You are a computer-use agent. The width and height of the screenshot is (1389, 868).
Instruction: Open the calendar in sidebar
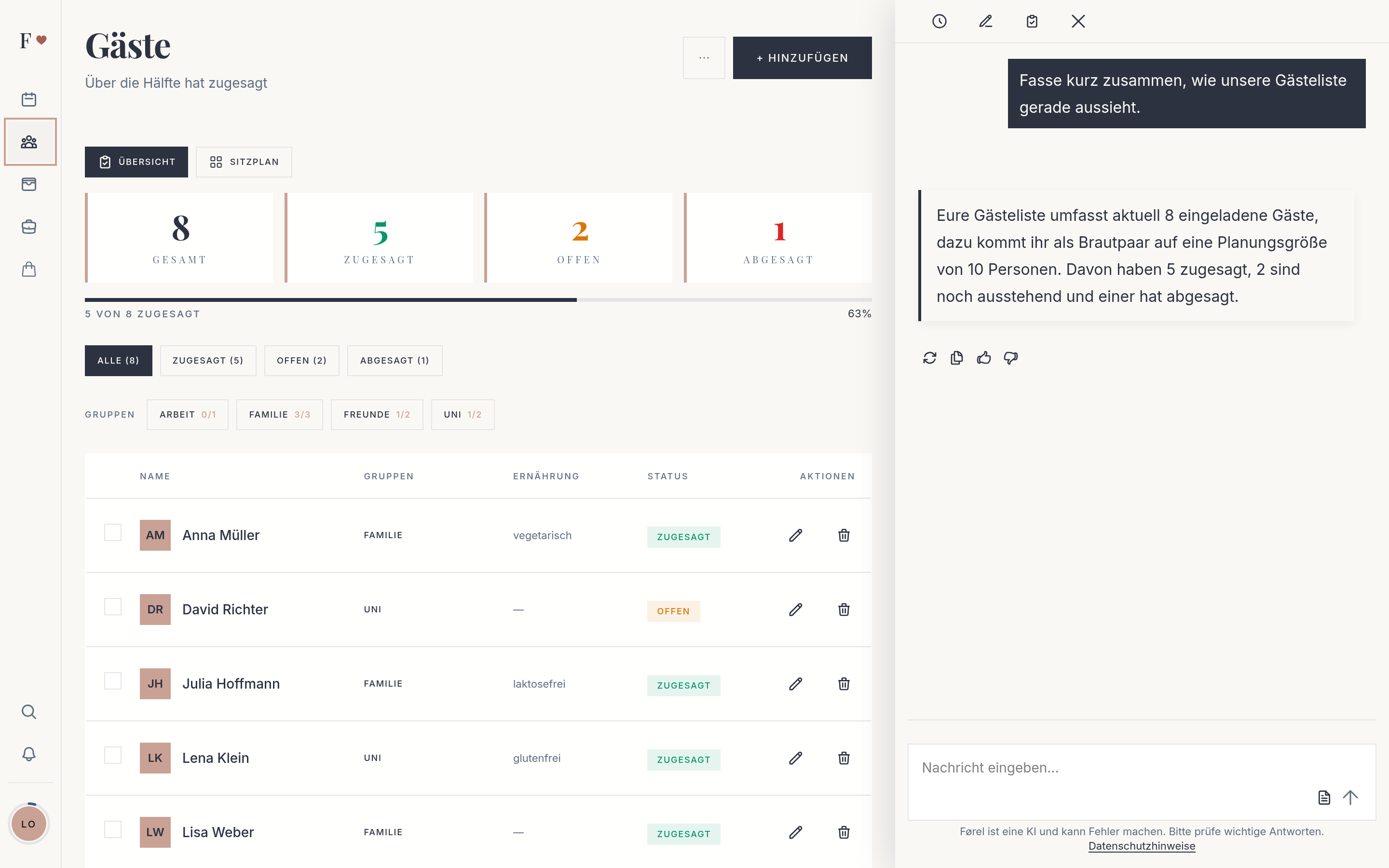coord(29,99)
